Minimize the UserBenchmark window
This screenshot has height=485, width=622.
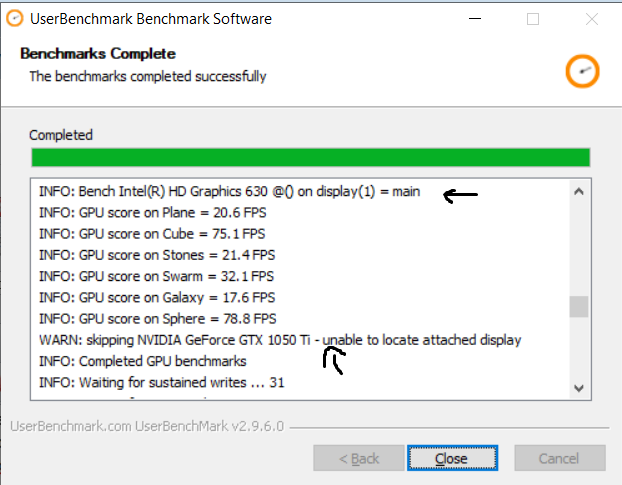pyautogui.click(x=476, y=19)
